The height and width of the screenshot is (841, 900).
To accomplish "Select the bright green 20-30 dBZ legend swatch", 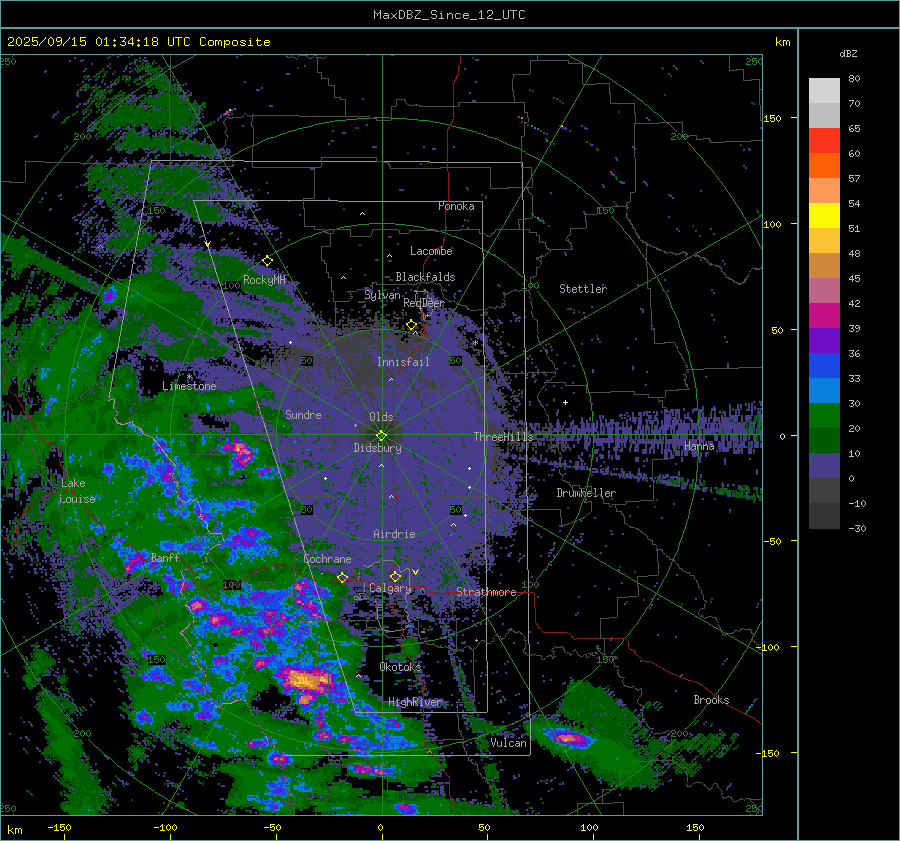I will click(x=824, y=416).
